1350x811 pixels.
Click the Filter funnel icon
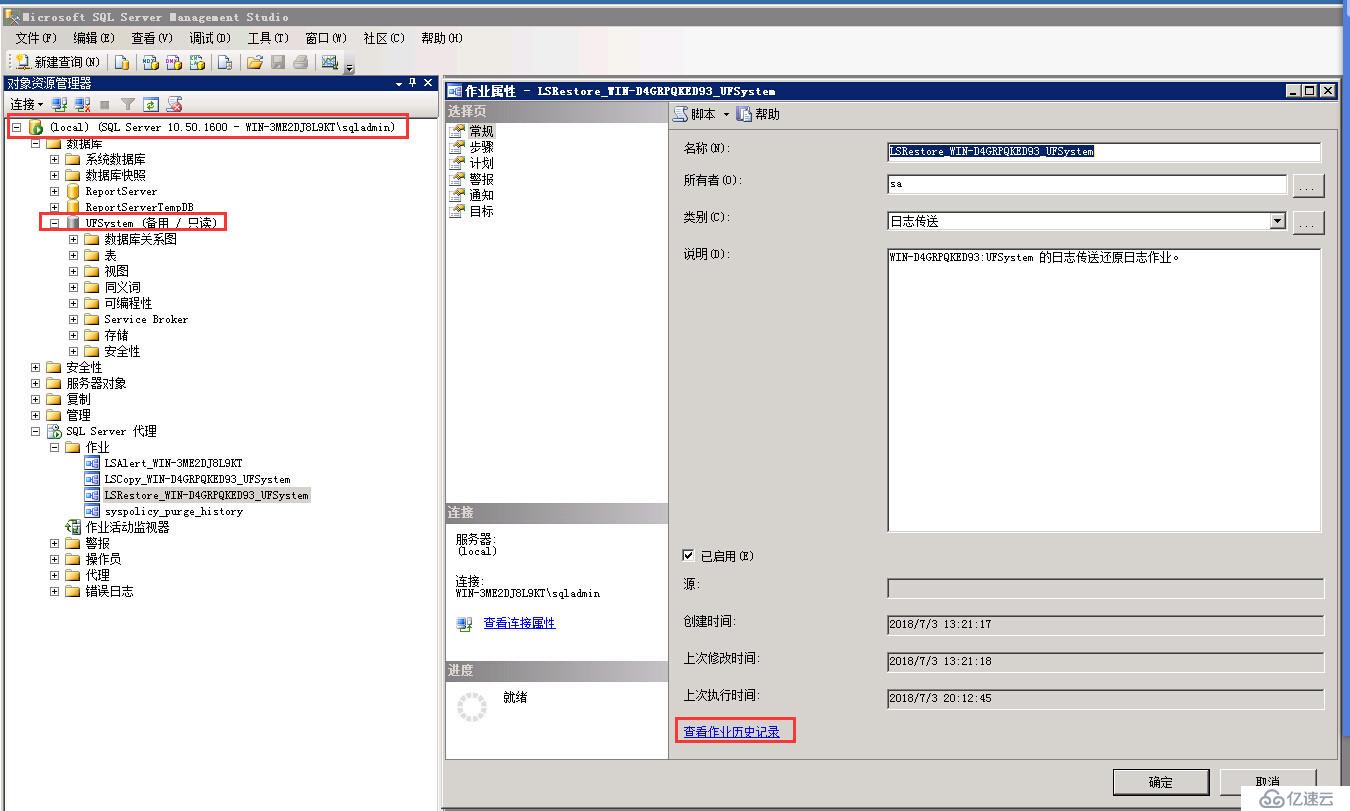pos(128,104)
